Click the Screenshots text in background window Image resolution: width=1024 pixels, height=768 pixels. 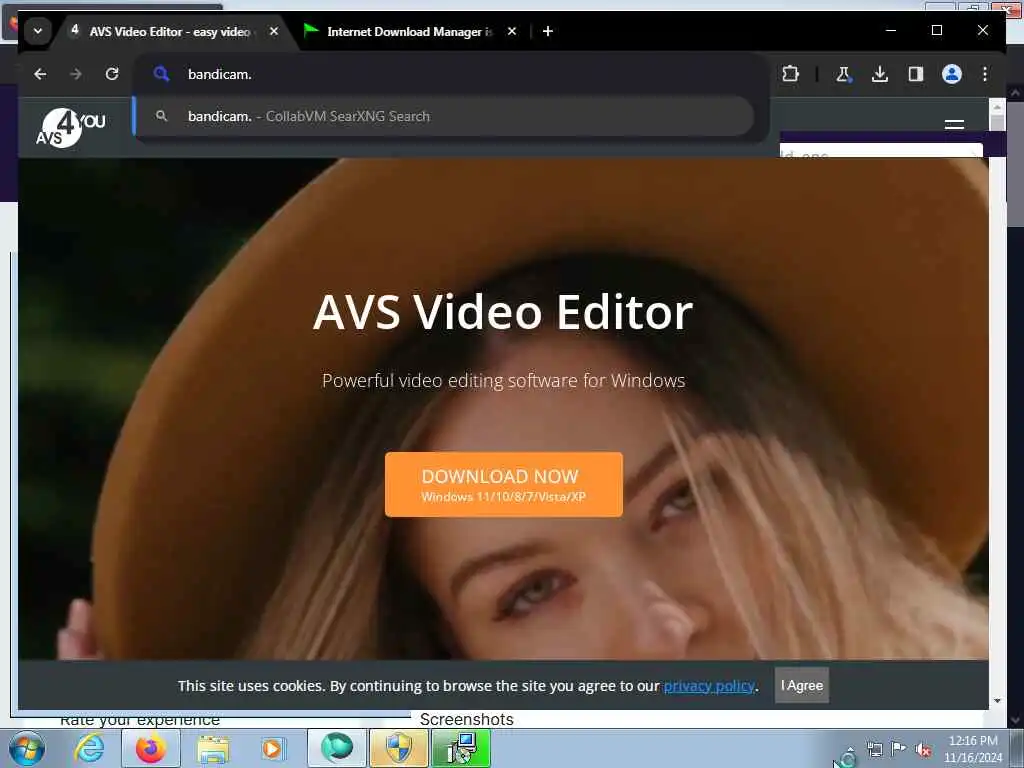click(466, 719)
